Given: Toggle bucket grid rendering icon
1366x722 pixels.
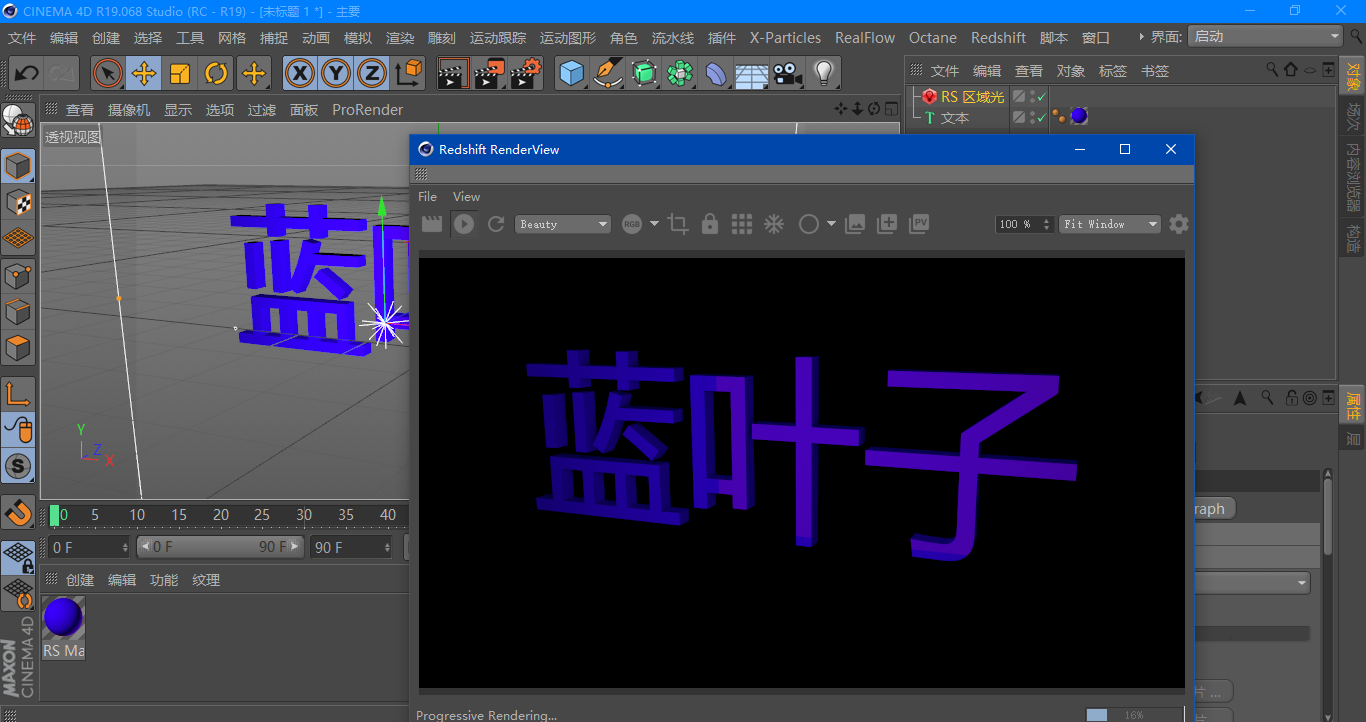Looking at the screenshot, I should click(742, 224).
